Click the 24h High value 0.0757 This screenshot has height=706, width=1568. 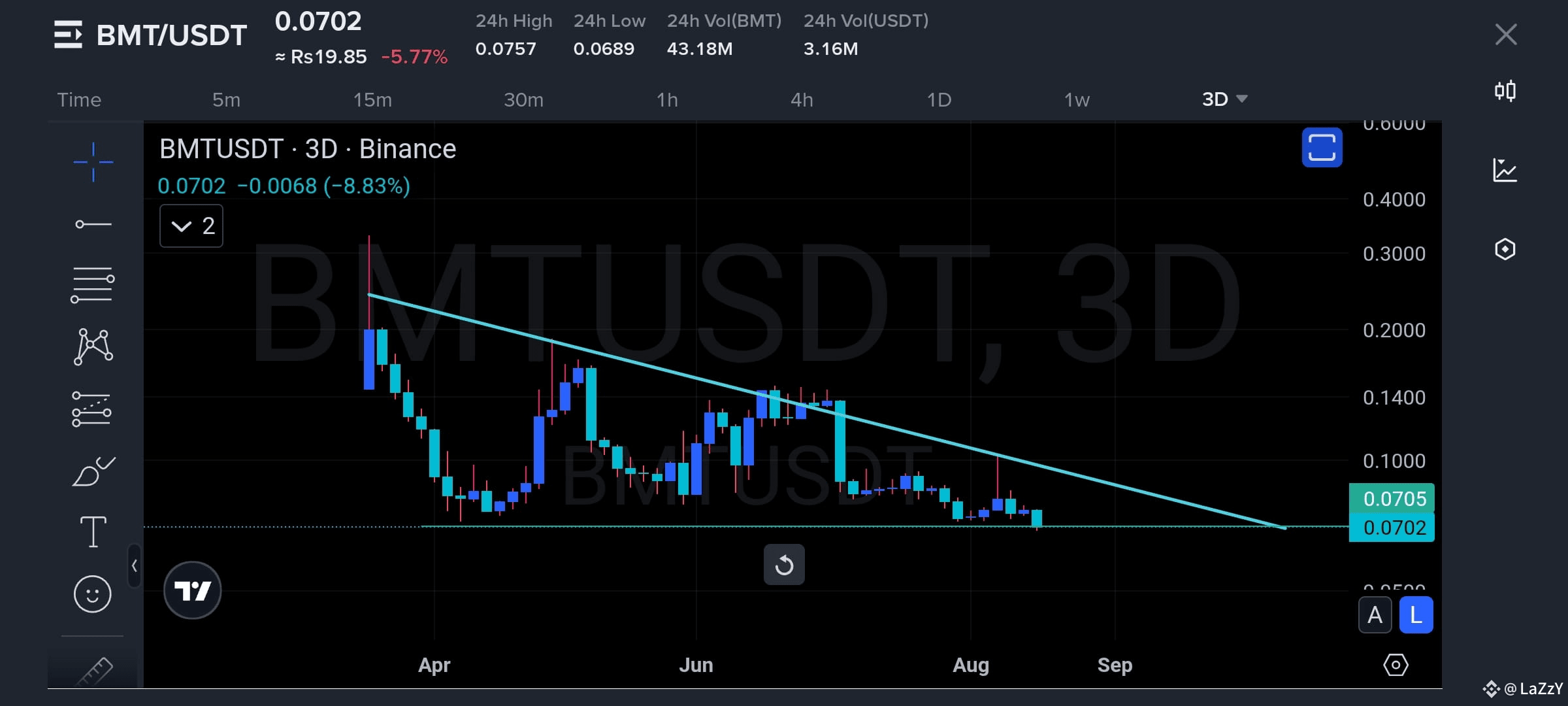pyautogui.click(x=506, y=49)
